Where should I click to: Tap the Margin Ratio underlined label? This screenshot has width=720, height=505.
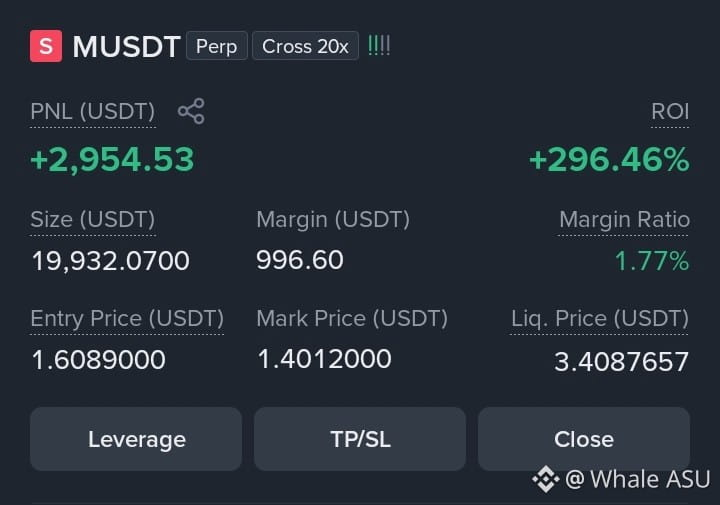tap(624, 219)
